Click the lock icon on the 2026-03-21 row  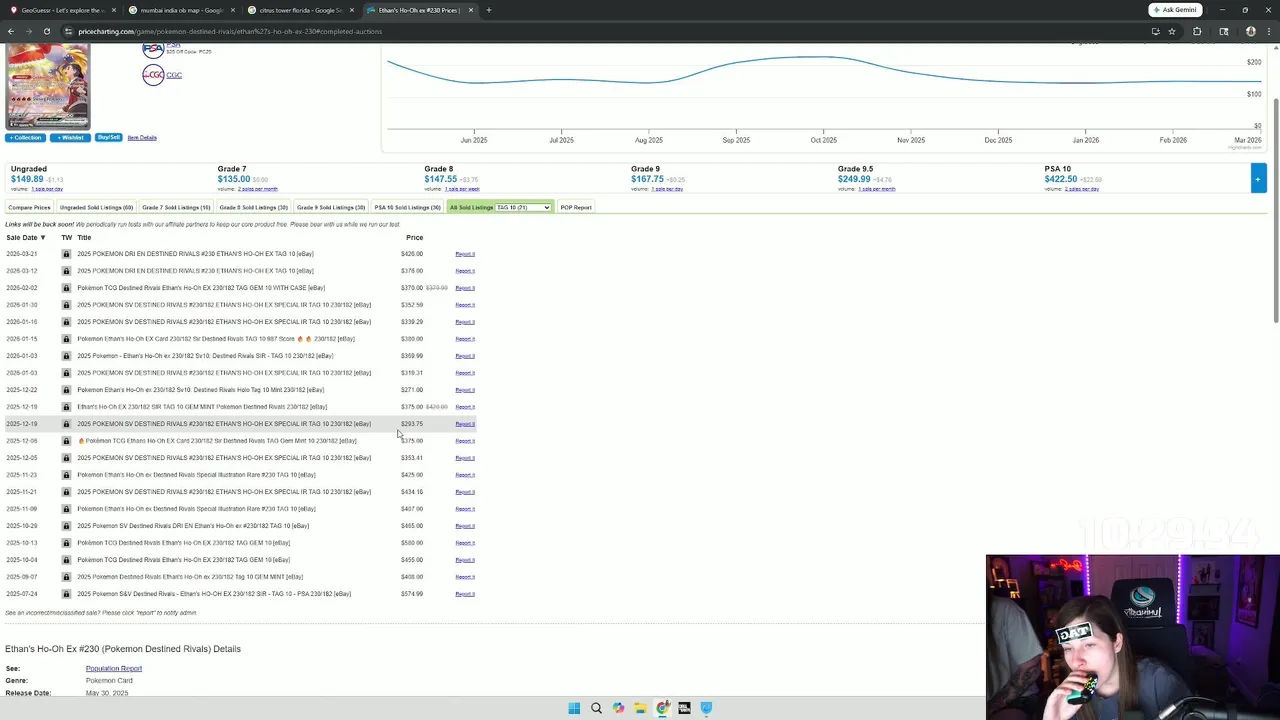tap(66, 254)
